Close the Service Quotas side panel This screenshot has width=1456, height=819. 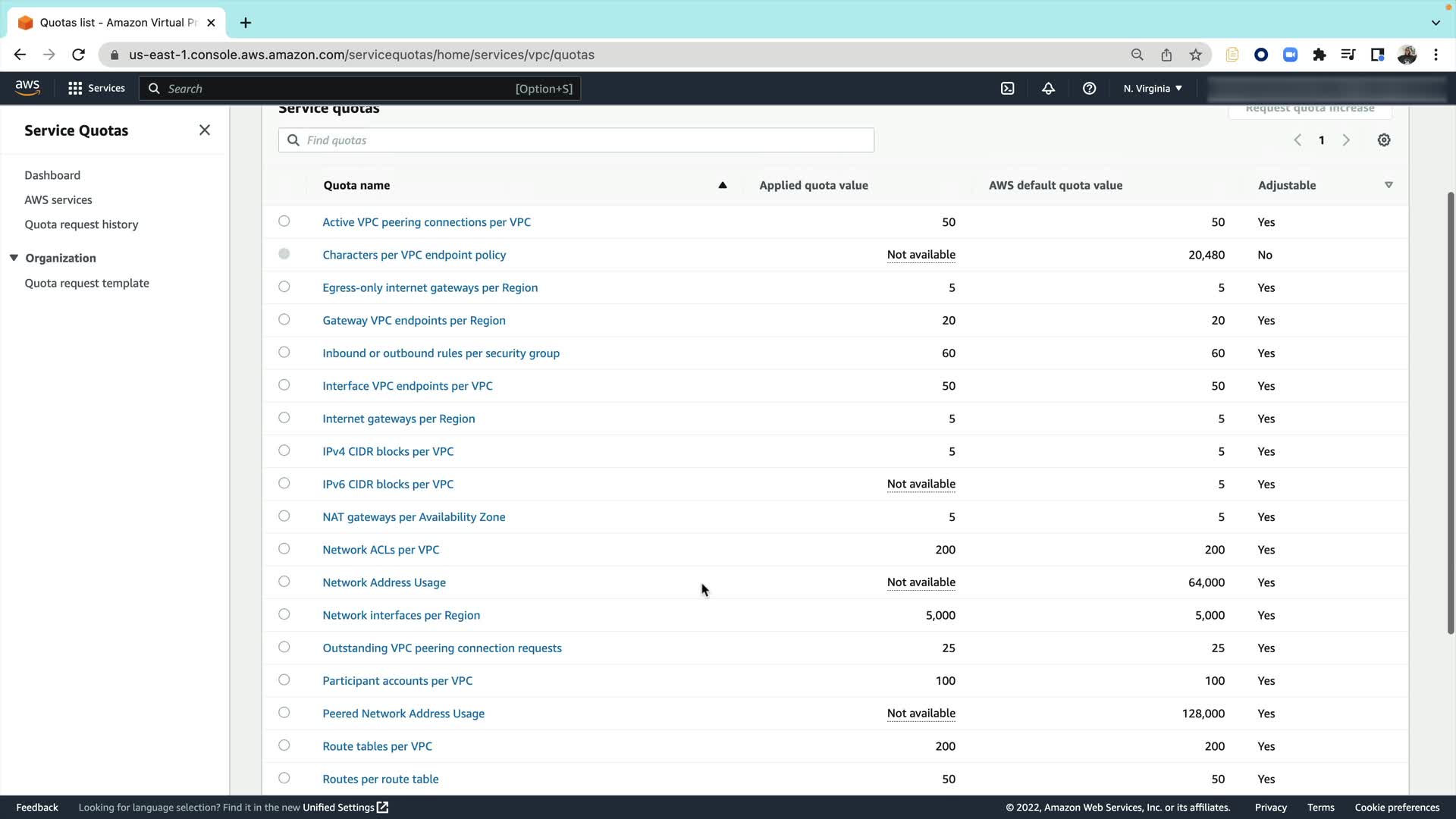[205, 130]
